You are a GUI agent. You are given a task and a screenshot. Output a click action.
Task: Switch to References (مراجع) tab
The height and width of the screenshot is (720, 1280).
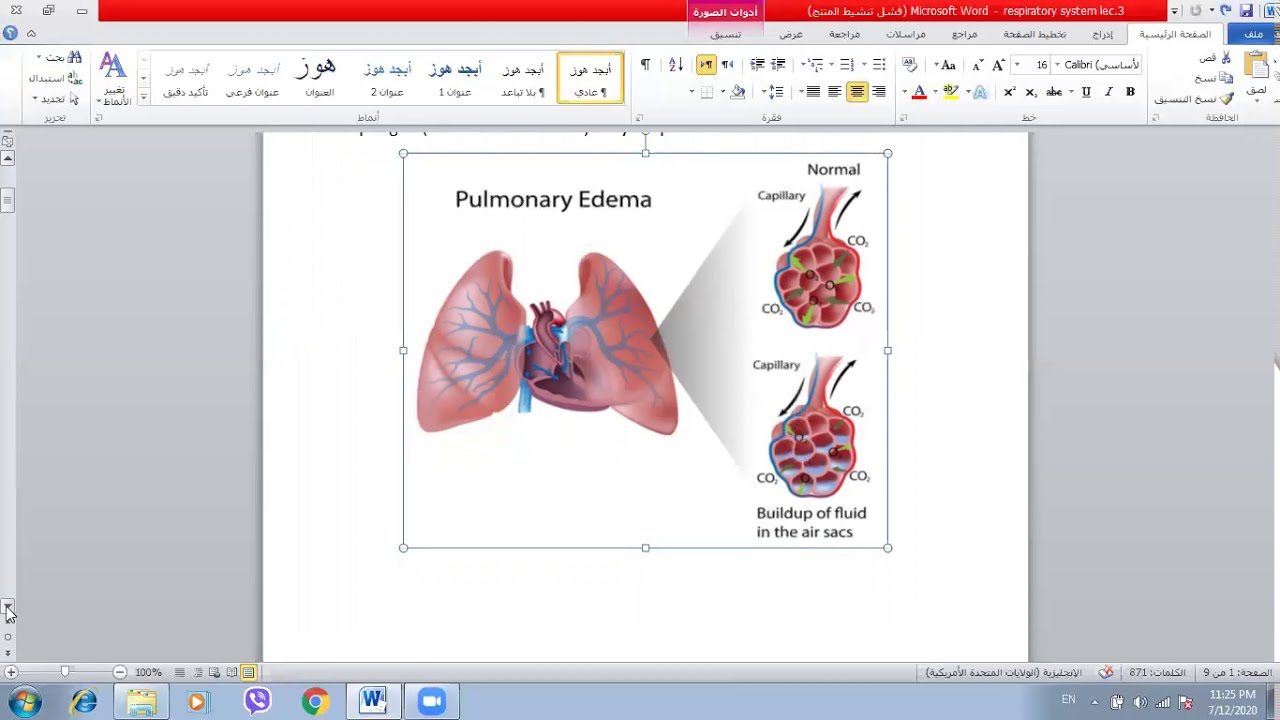tap(965, 34)
